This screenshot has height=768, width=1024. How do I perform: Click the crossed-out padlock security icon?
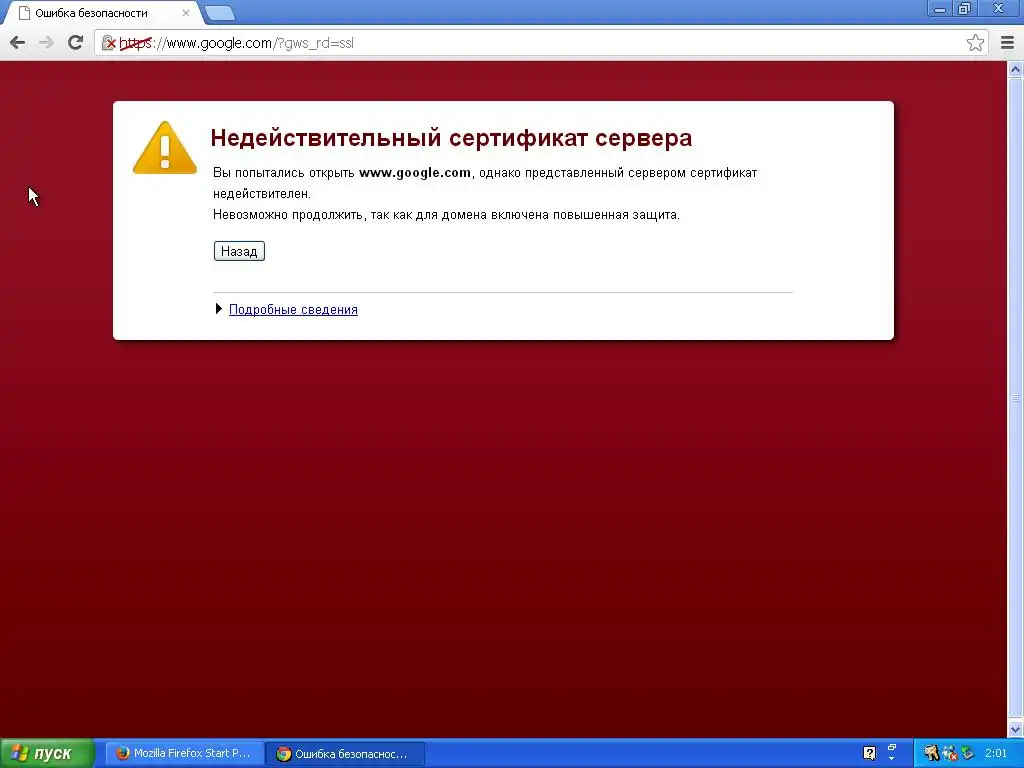click(108, 43)
